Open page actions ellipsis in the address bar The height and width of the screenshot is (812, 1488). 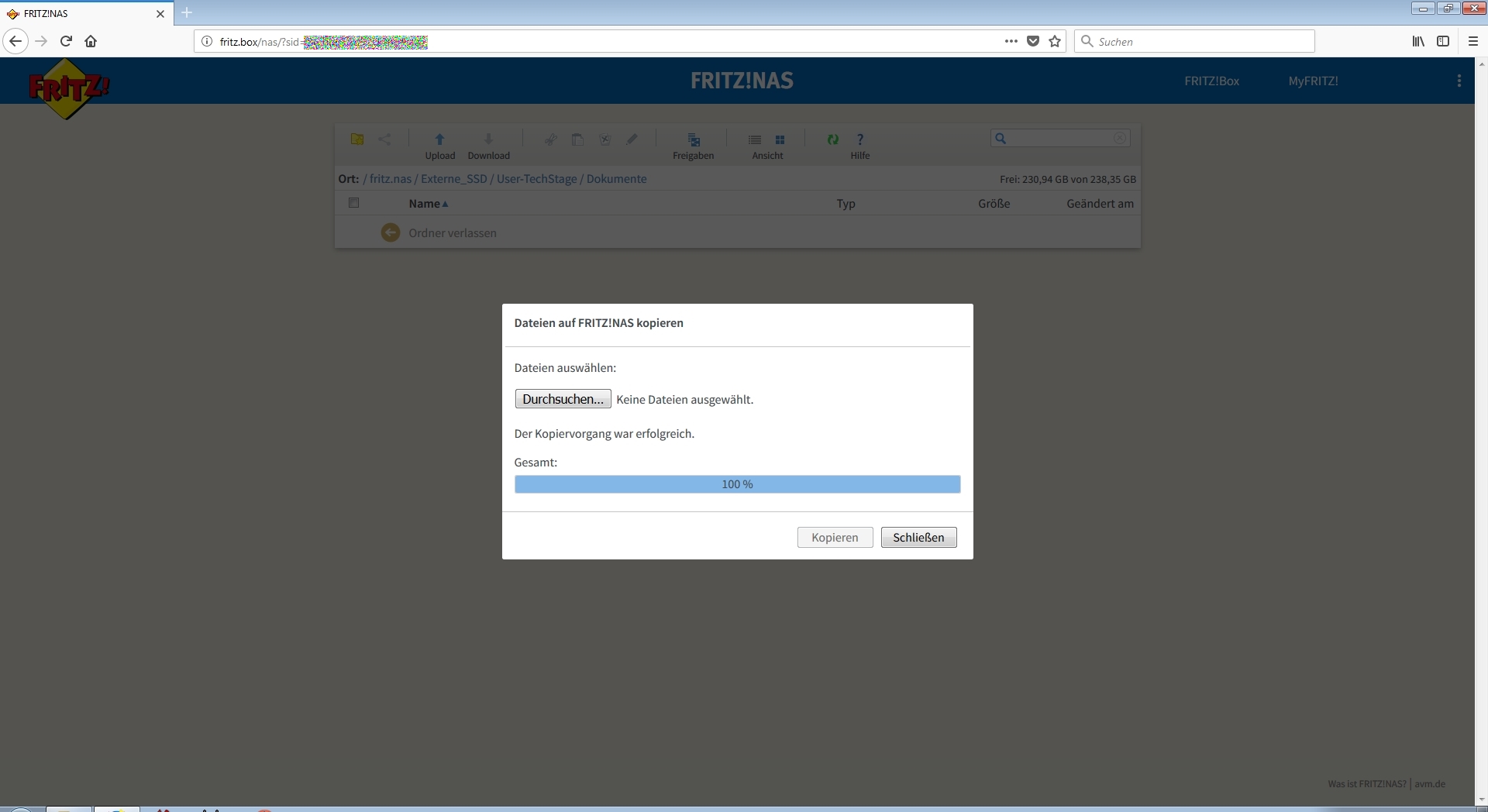point(1011,41)
